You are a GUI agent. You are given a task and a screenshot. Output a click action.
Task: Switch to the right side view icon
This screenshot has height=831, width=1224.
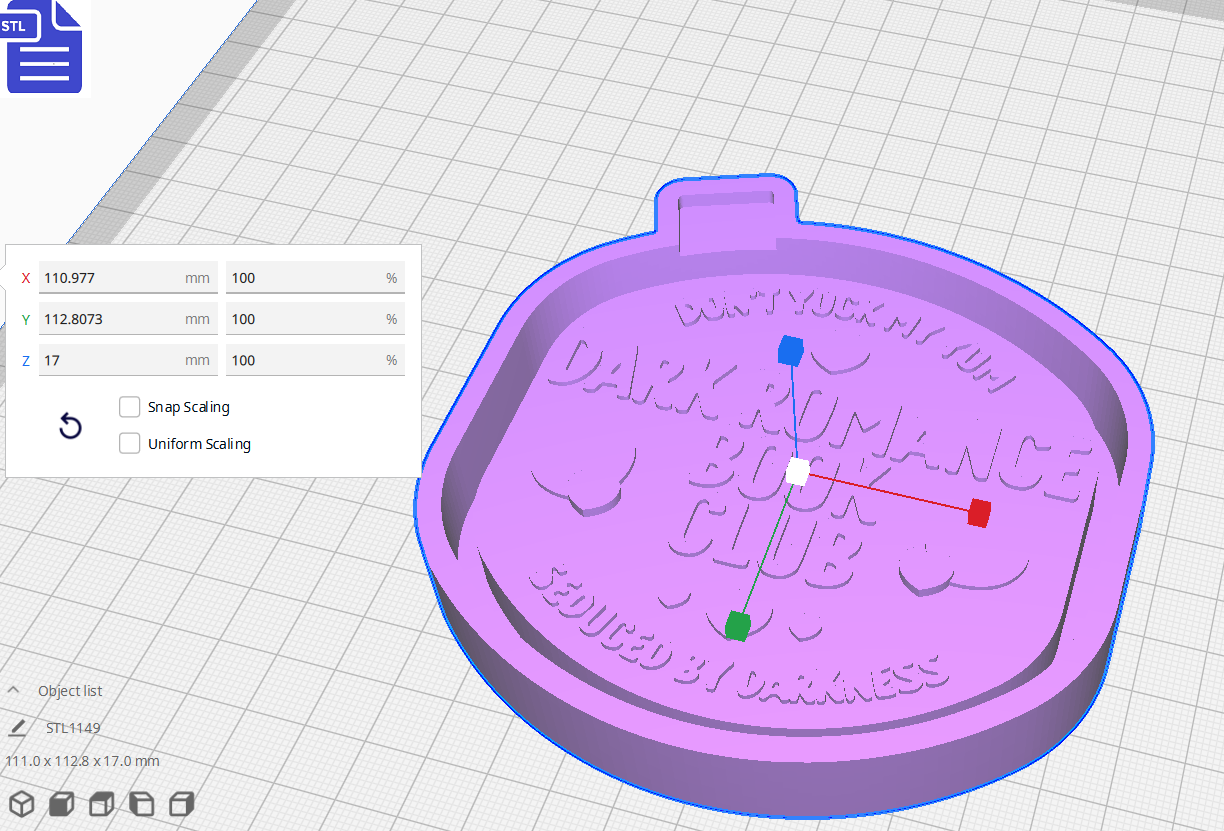[x=181, y=803]
